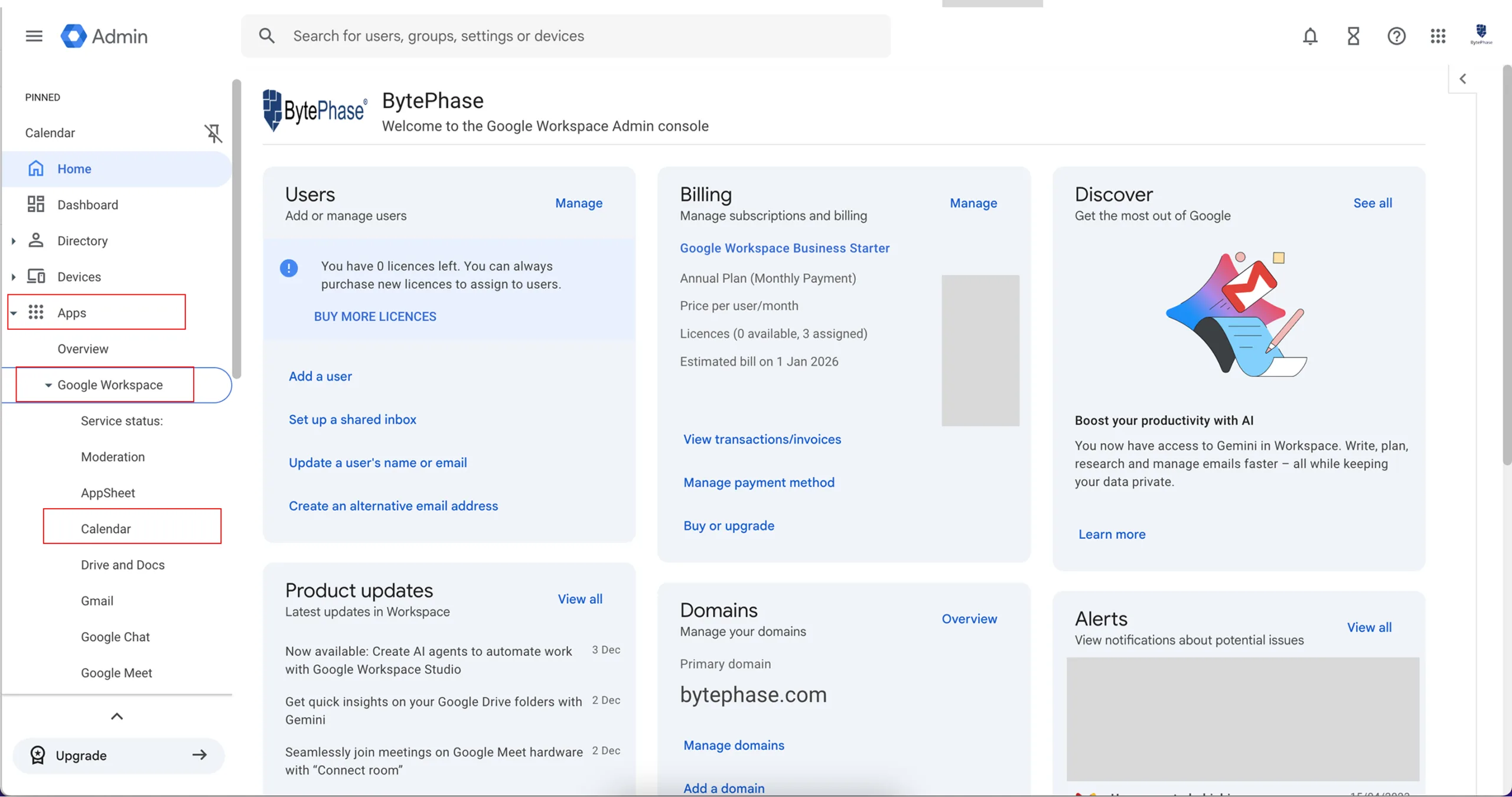Open the help question mark icon

pyautogui.click(x=1396, y=36)
